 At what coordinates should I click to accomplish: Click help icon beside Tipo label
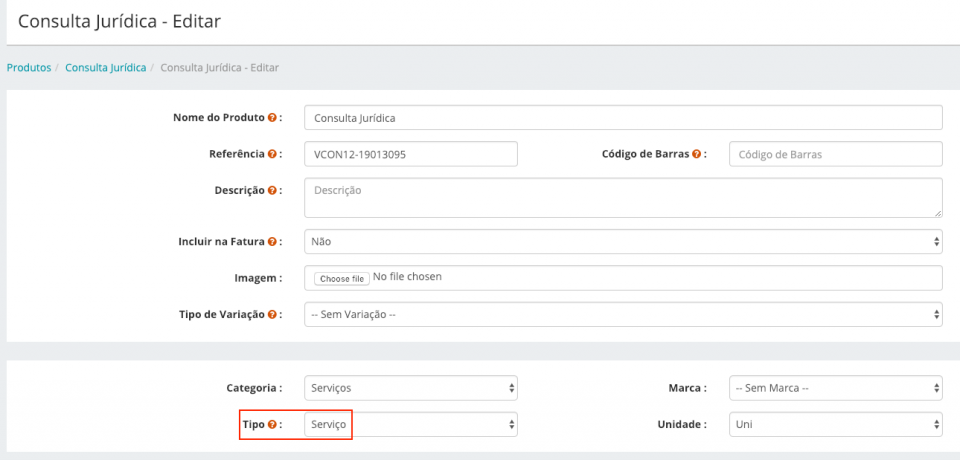point(272,425)
